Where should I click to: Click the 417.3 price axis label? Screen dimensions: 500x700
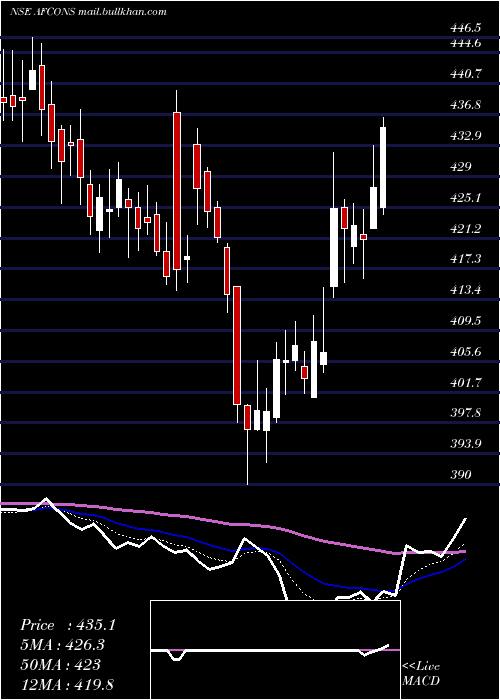point(466,259)
